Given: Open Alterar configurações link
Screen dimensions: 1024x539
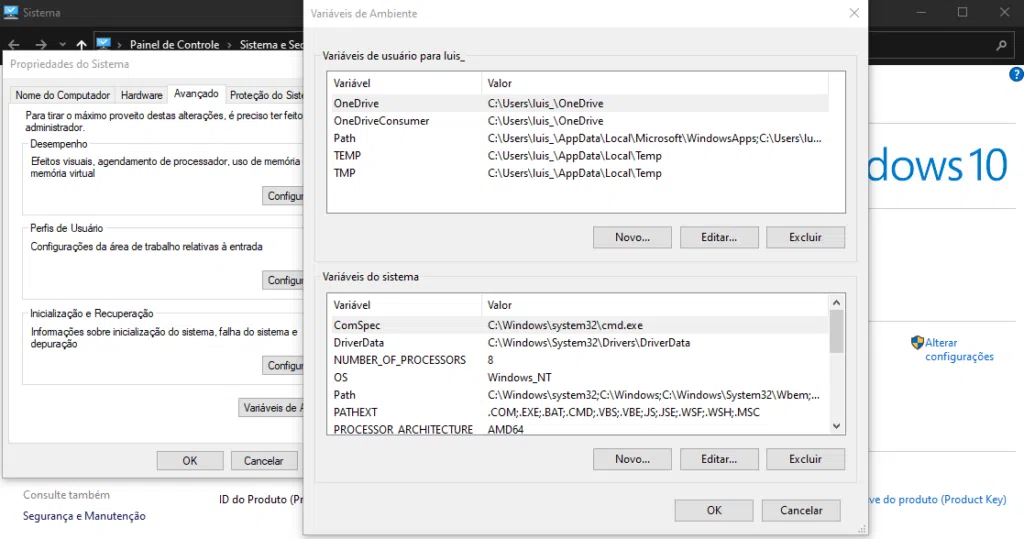Looking at the screenshot, I should (x=959, y=350).
